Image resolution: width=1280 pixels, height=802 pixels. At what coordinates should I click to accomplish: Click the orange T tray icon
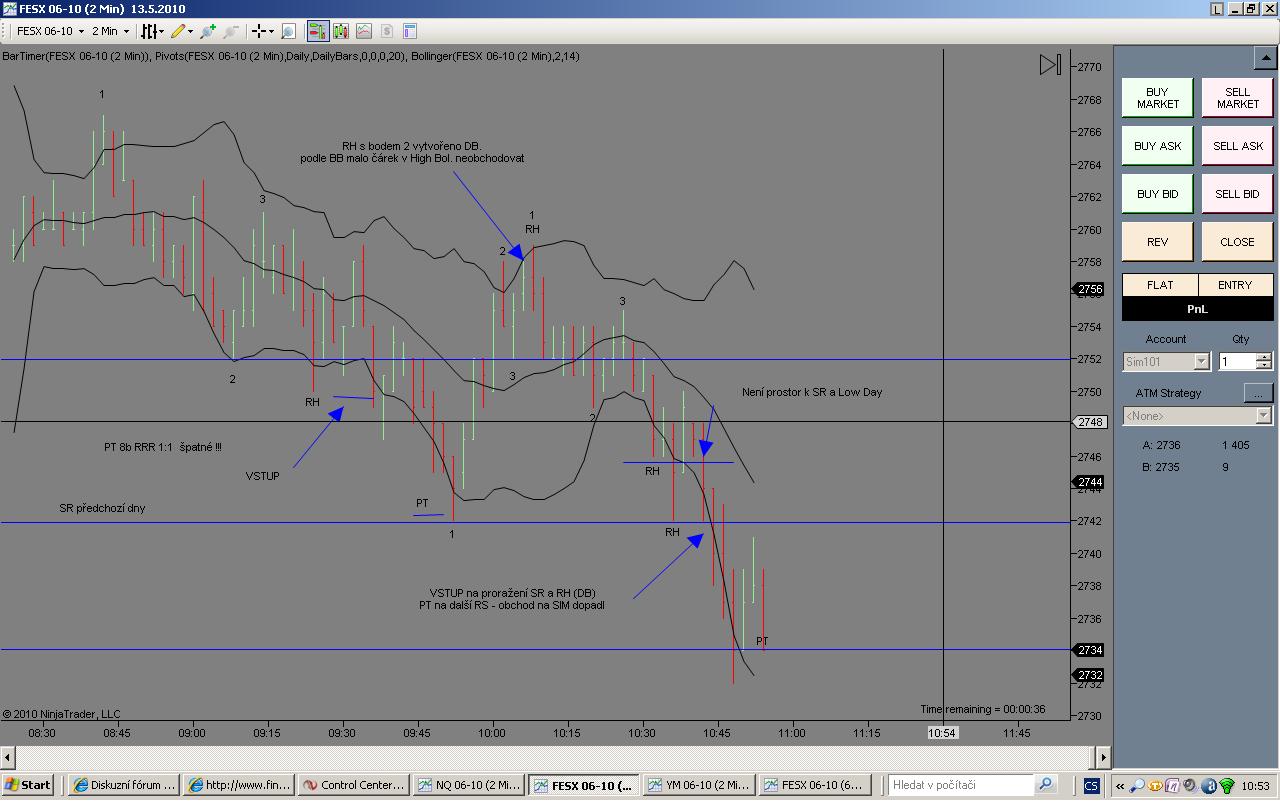click(x=1156, y=786)
